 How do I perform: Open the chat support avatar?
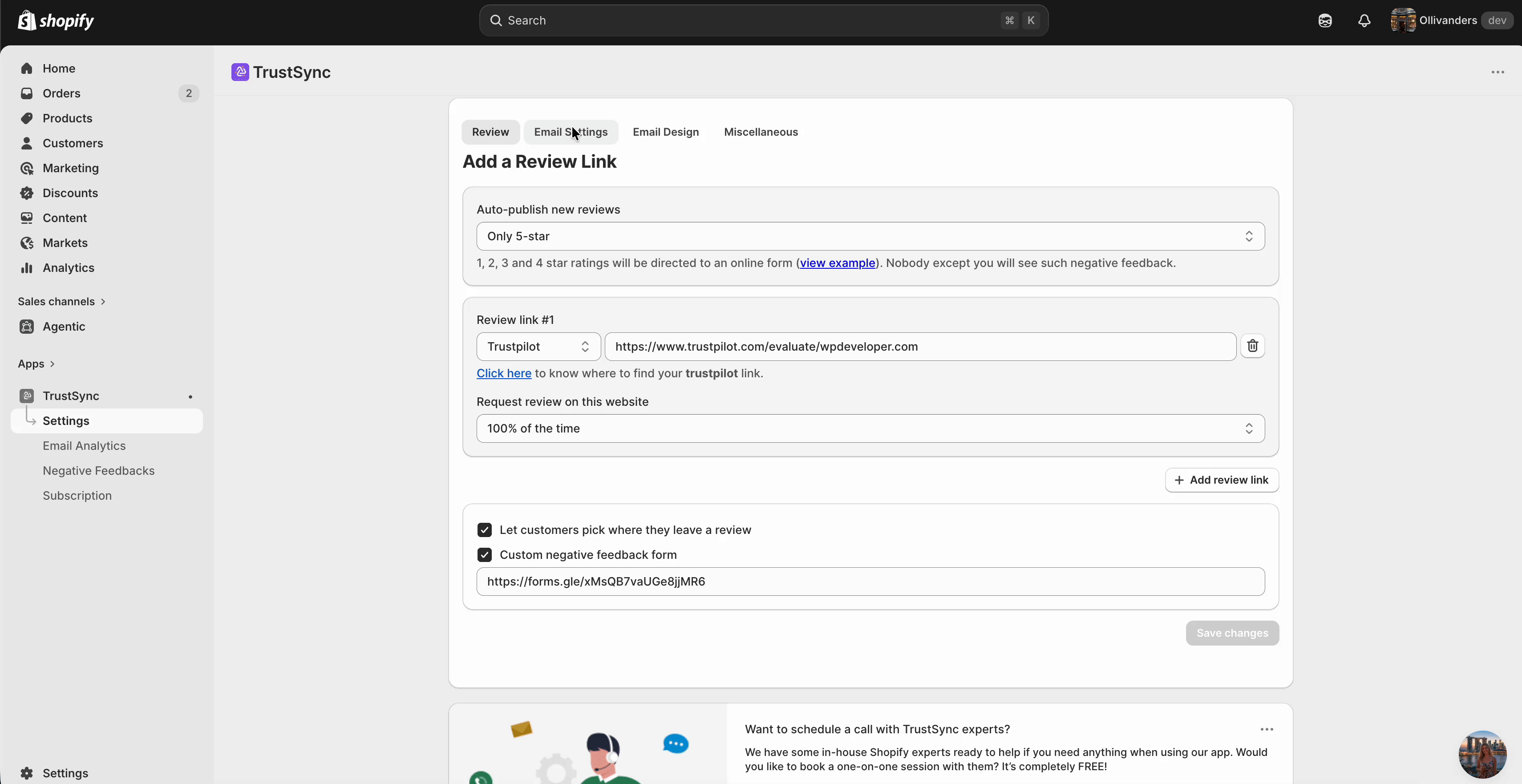[1482, 755]
